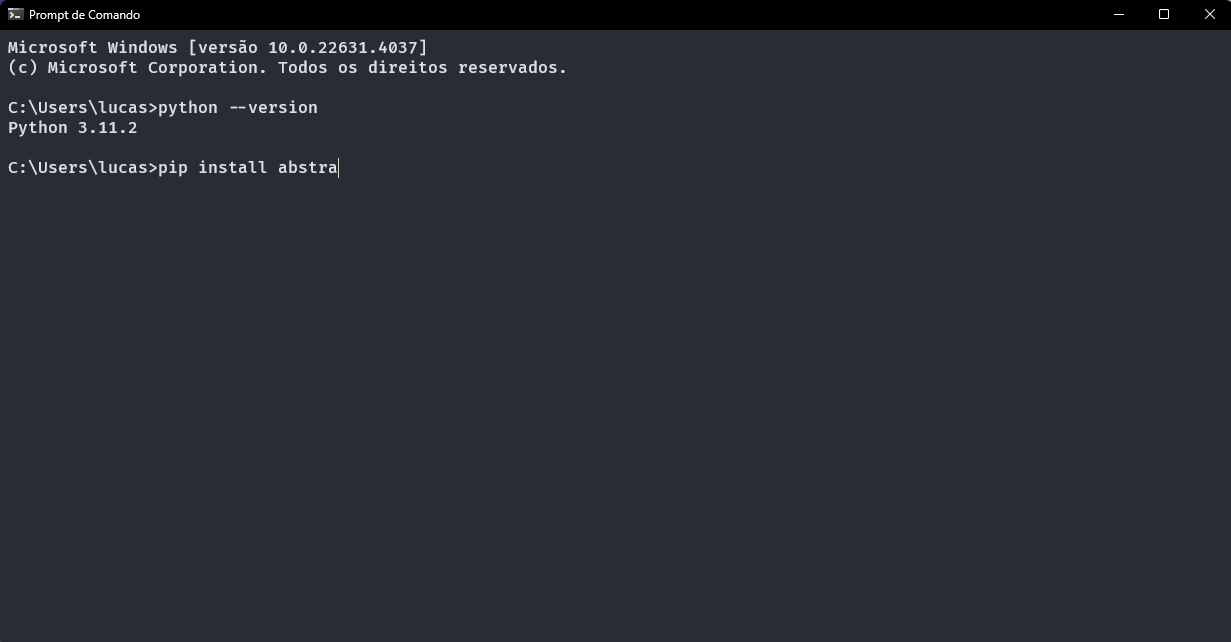Minimize the Prompt de Comando window

point(1118,14)
